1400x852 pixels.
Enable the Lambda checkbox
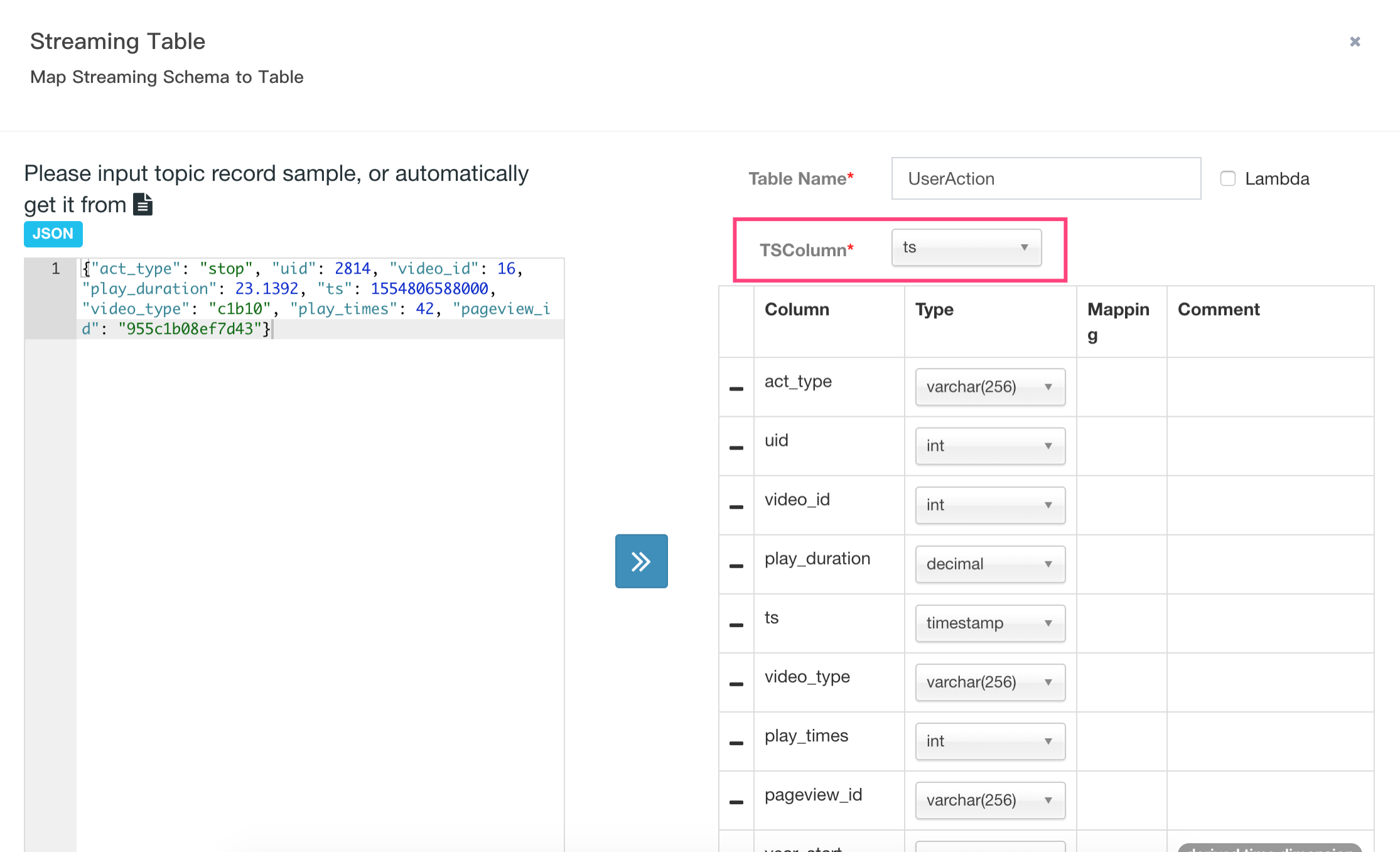point(1228,179)
